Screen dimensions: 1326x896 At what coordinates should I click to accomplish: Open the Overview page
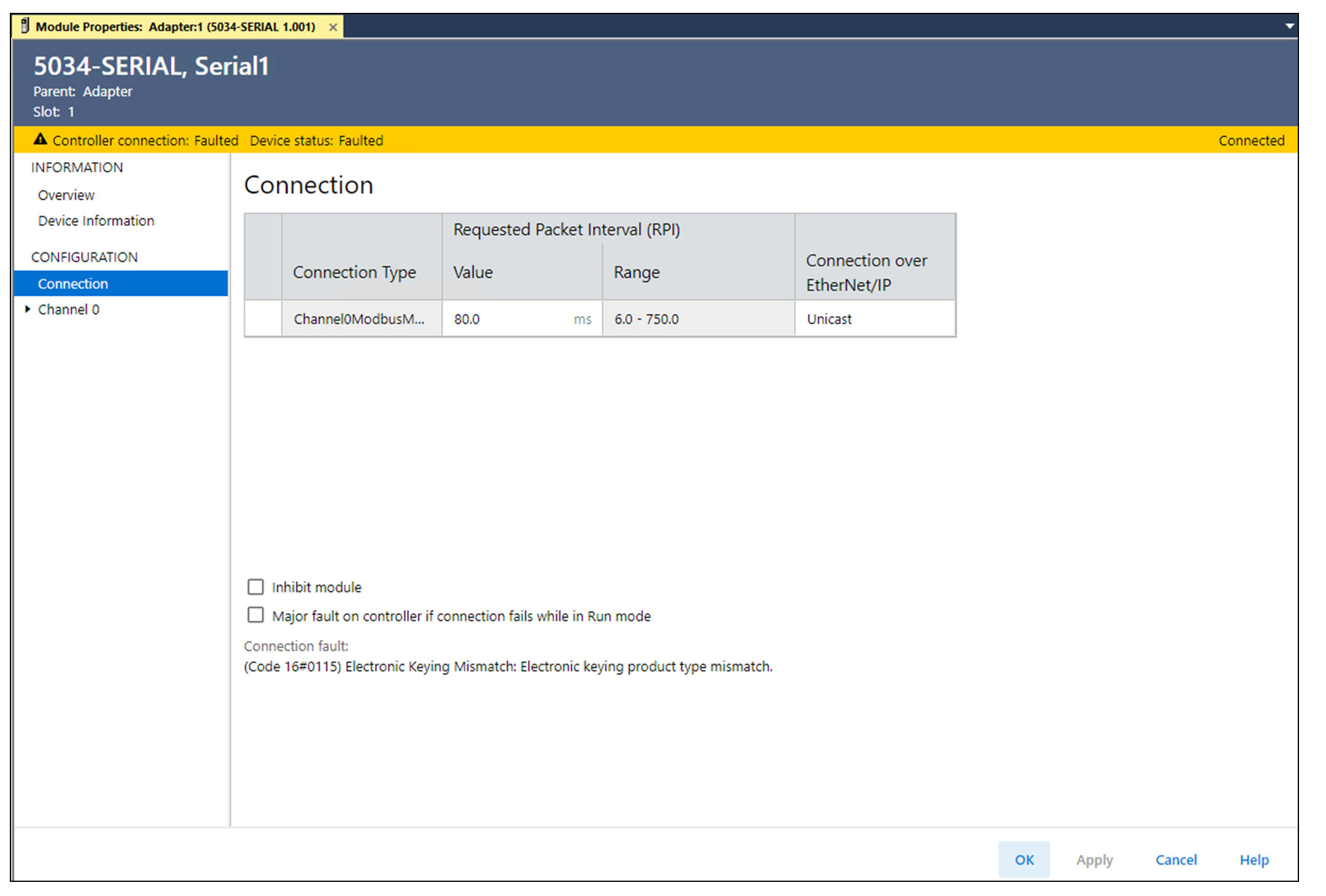66,195
